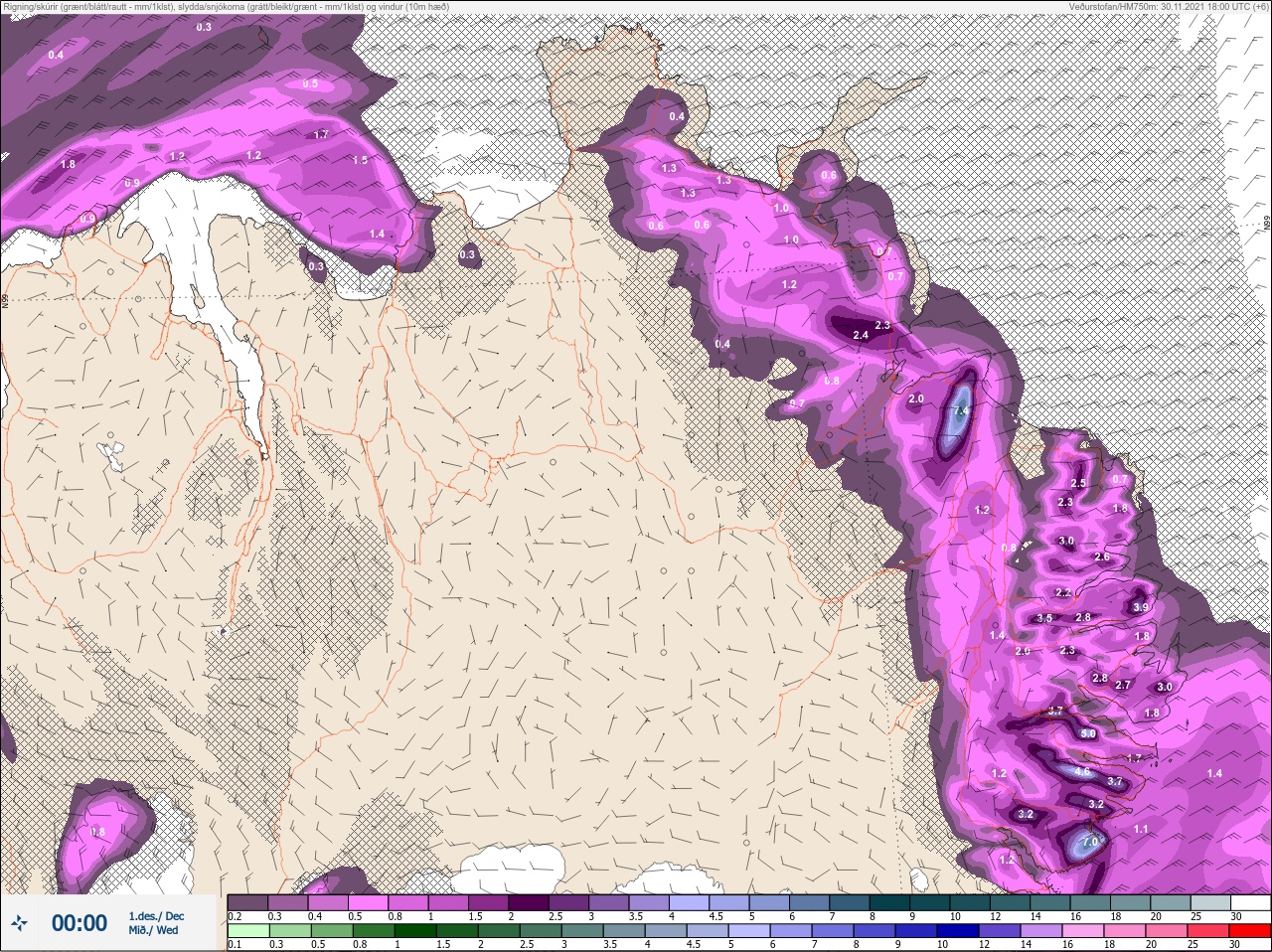Click the 'Mið./ Wed' weekday label
Image resolution: width=1272 pixels, height=952 pixels.
pos(154,930)
